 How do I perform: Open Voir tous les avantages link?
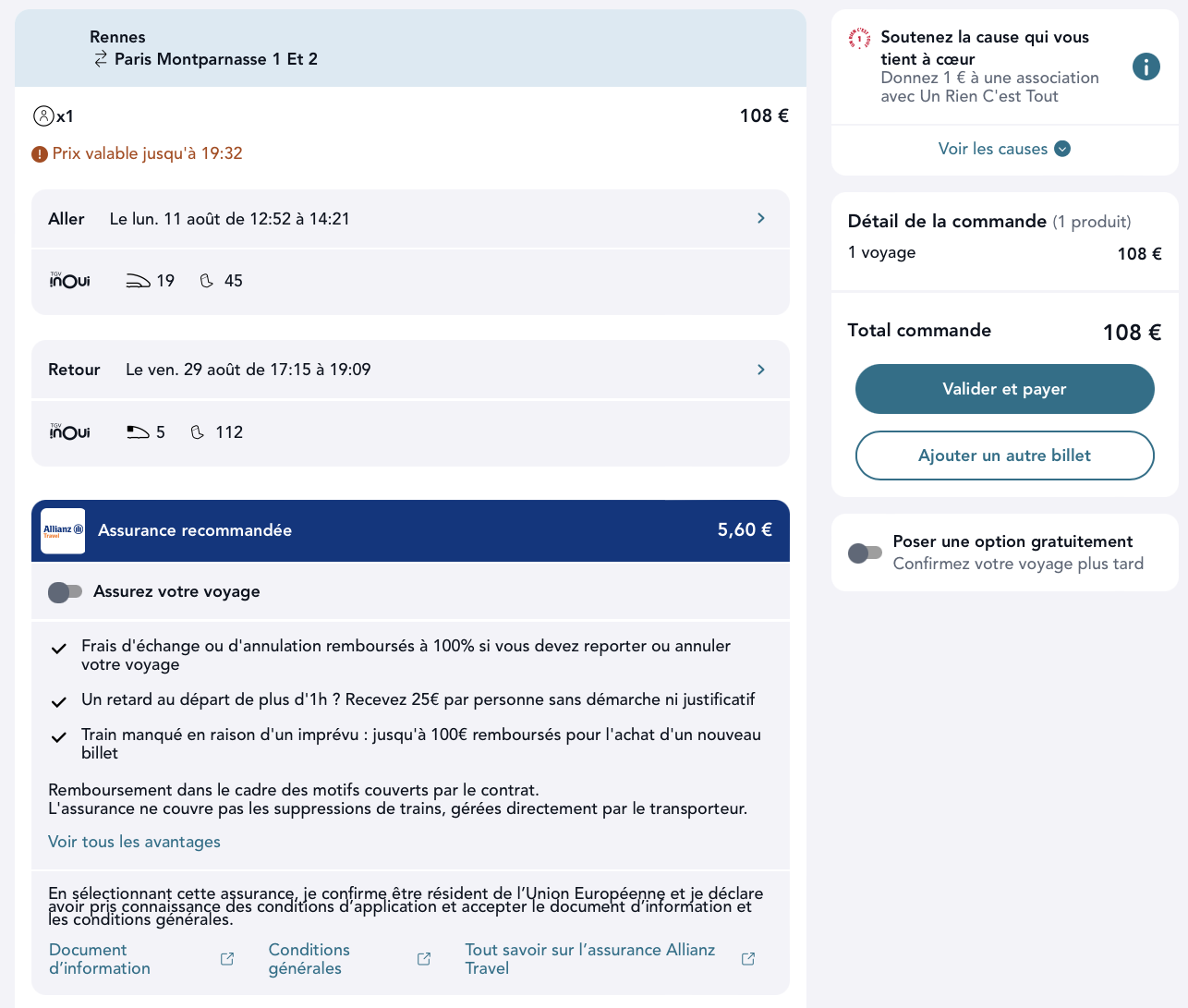coord(134,842)
